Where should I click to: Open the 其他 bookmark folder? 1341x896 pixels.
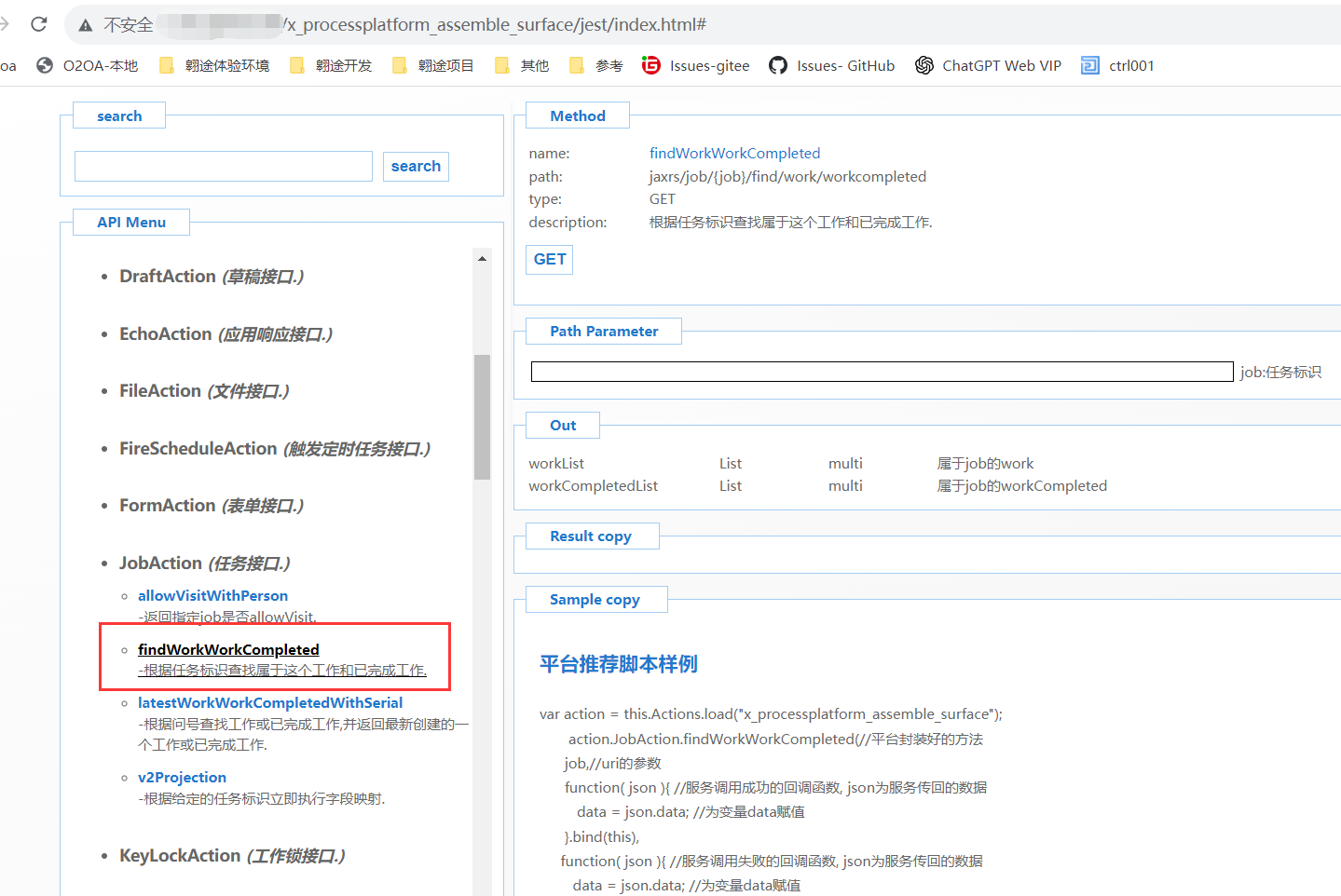[522, 65]
